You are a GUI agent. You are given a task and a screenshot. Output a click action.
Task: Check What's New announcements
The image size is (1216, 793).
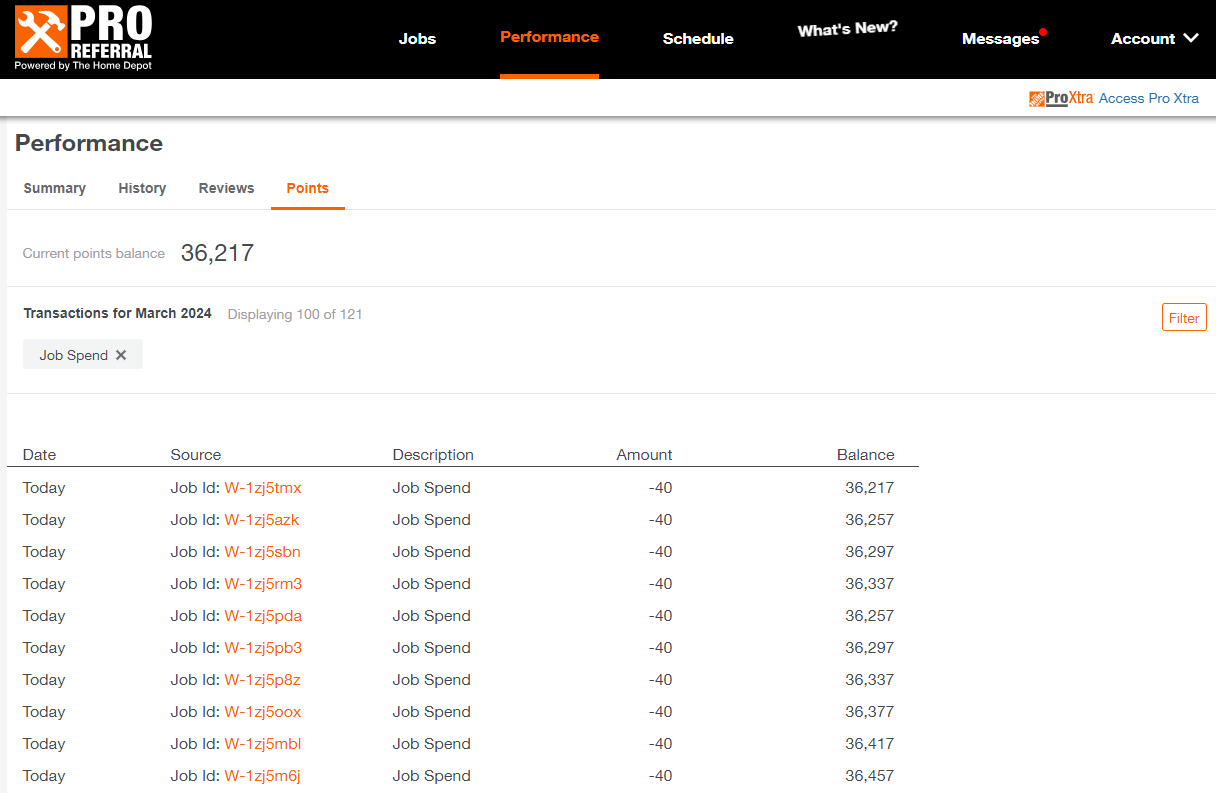tap(847, 30)
